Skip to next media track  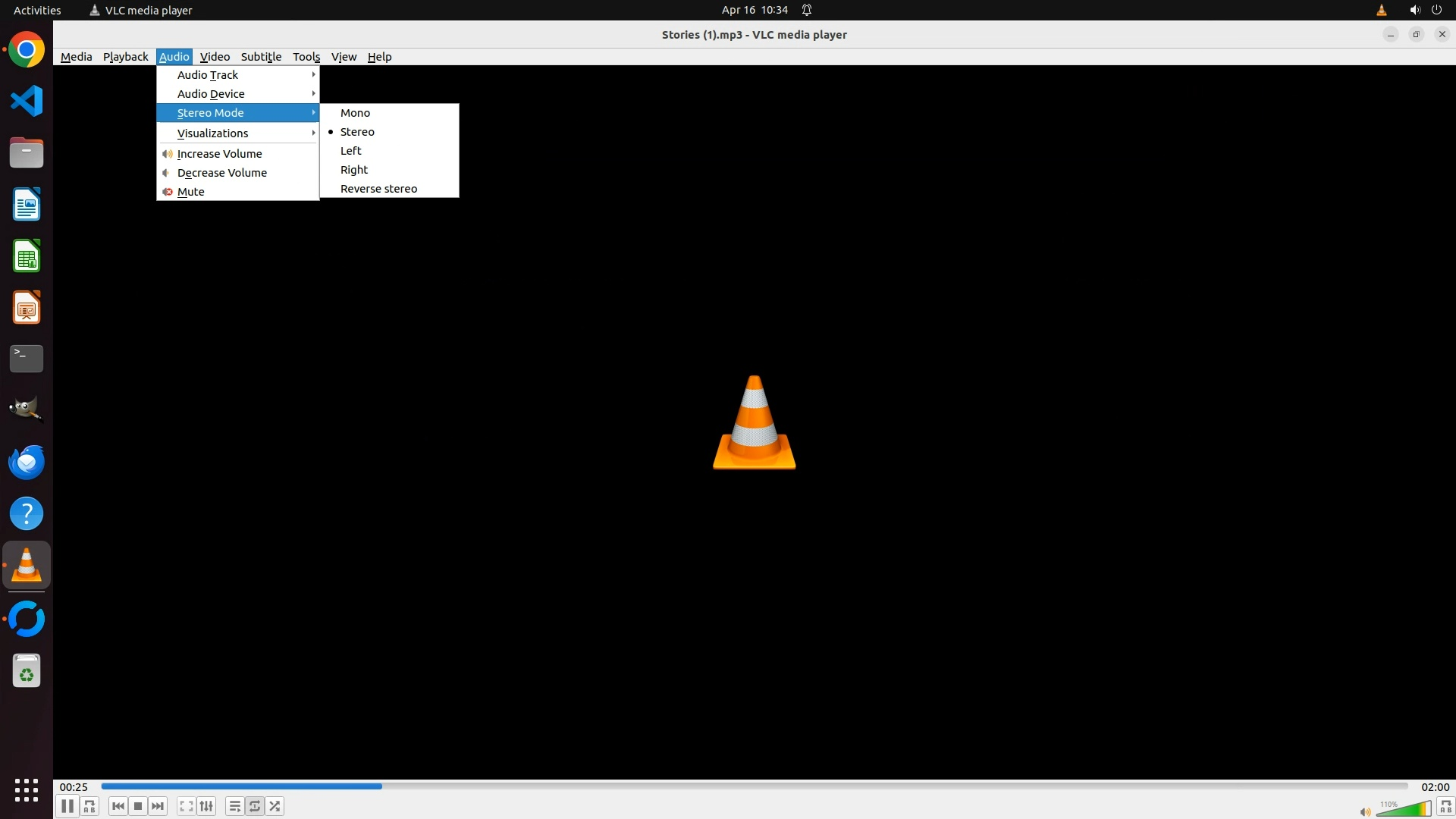tap(158, 806)
